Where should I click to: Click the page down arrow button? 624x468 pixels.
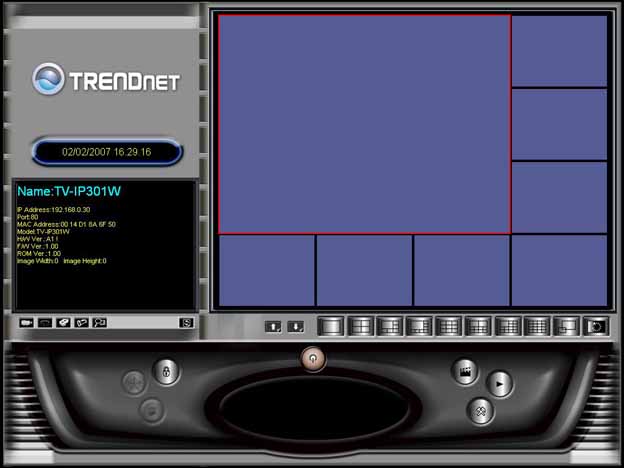point(295,326)
